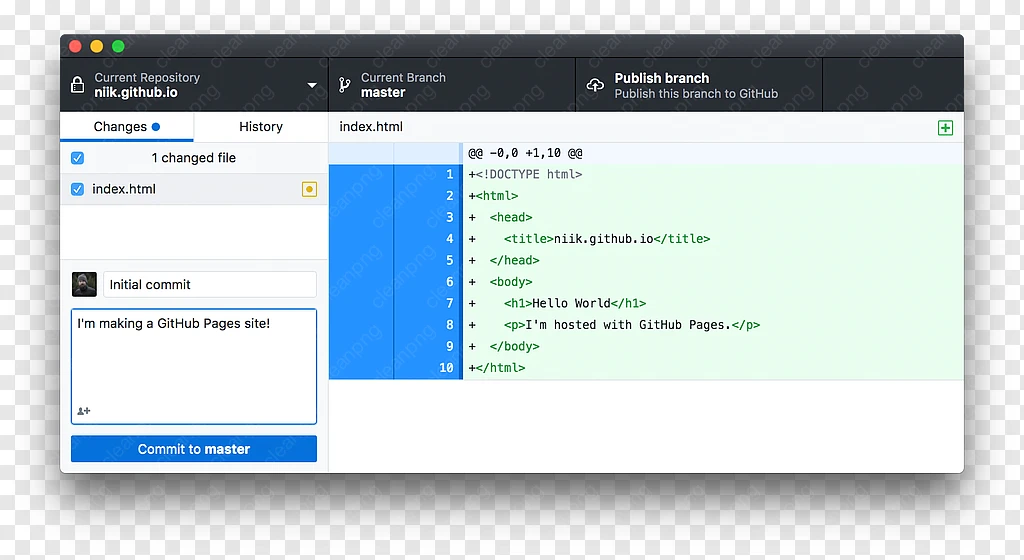Switch to the History tab
The width and height of the screenshot is (1024, 560).
click(x=261, y=127)
